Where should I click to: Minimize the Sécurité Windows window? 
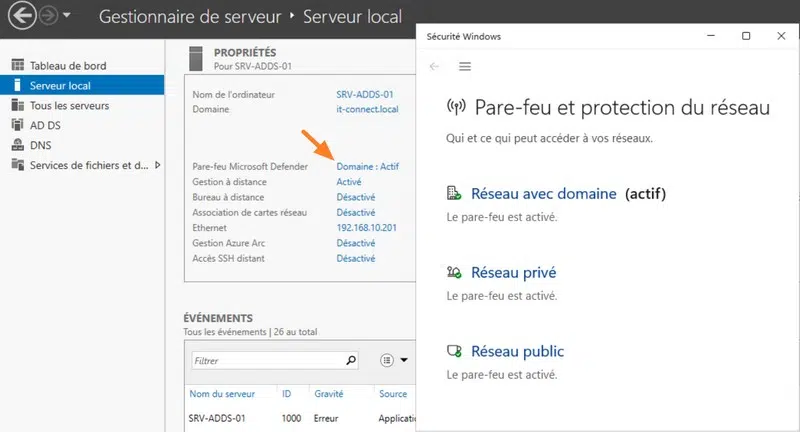711,36
